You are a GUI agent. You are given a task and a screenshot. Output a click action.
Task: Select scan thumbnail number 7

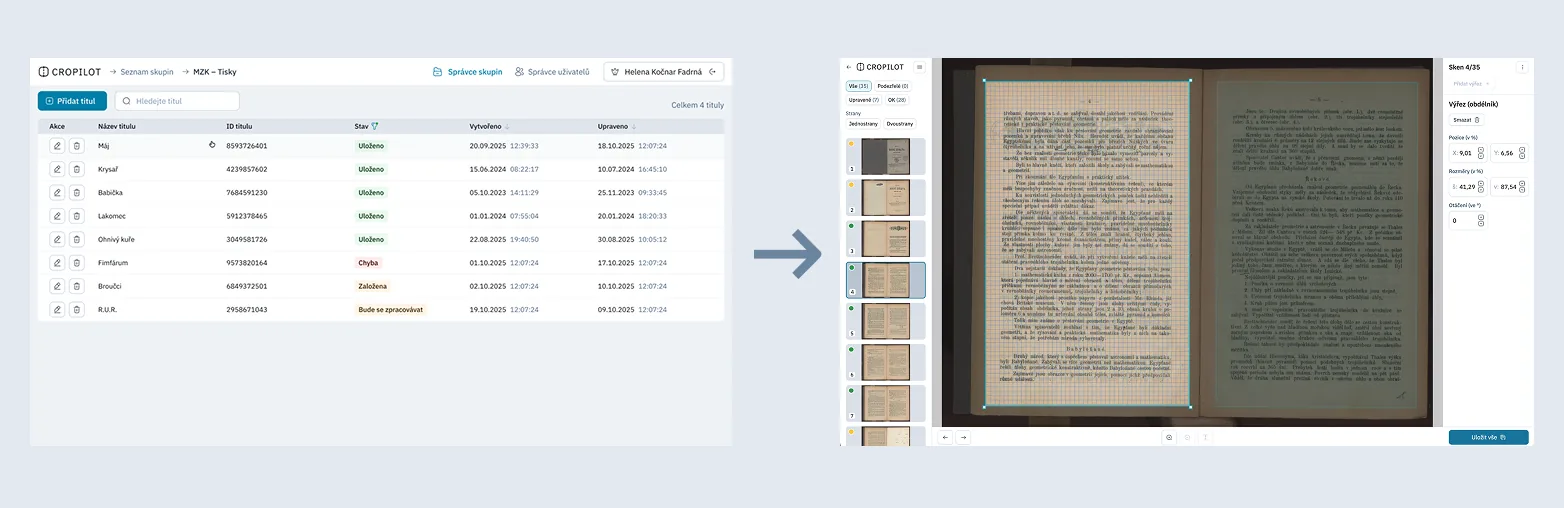886,403
